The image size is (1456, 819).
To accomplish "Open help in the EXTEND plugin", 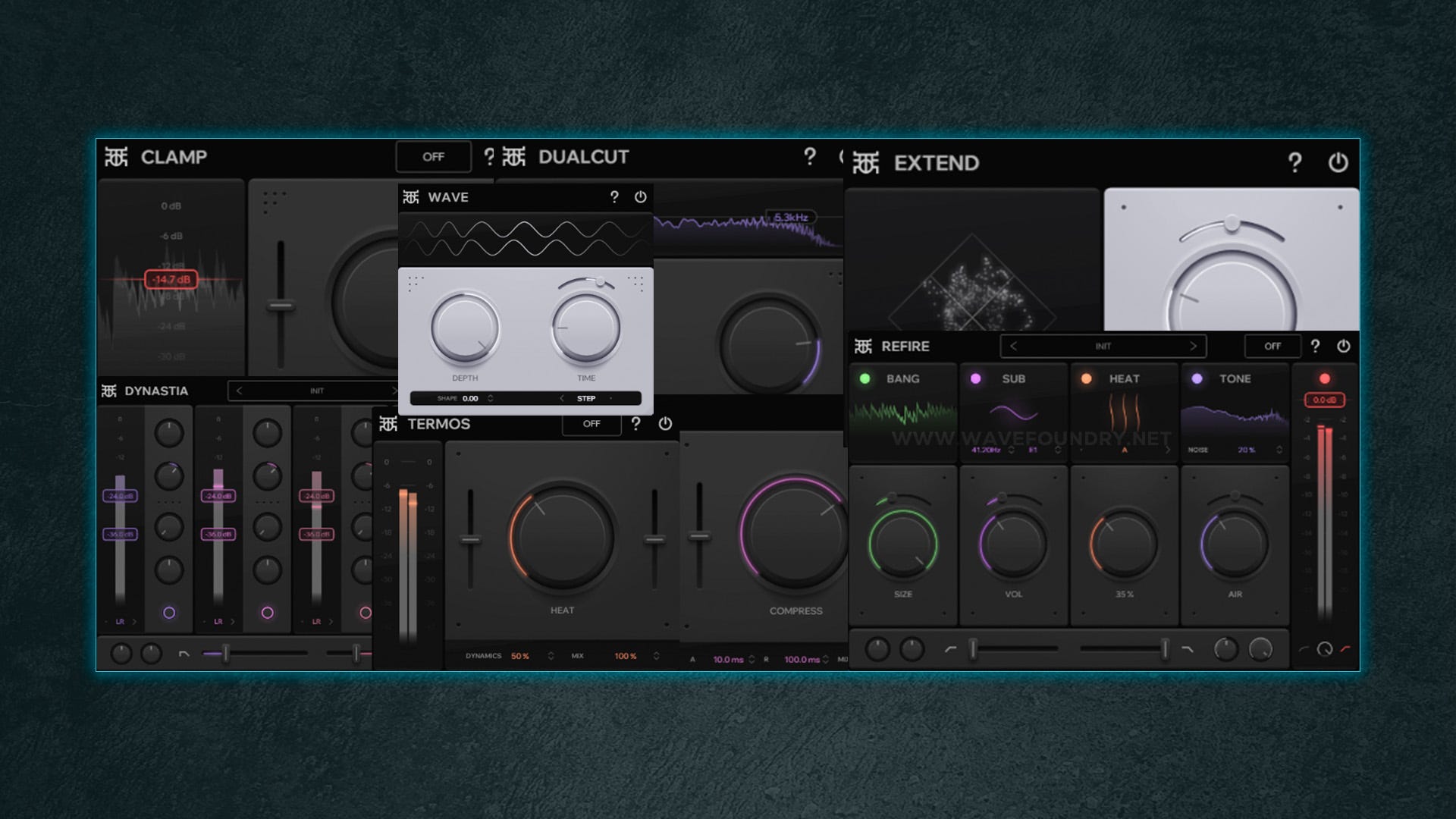I will tap(1294, 162).
